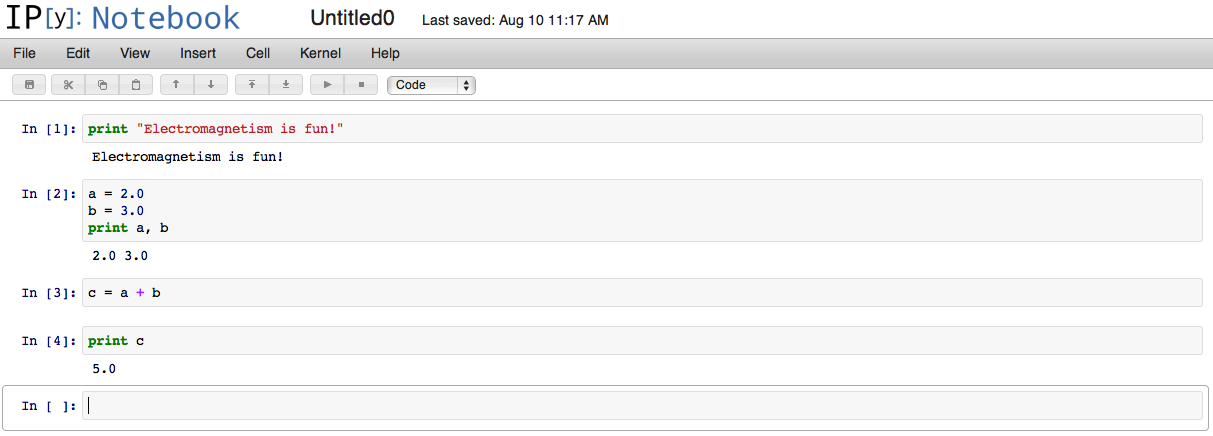
Task: Open the Cell menu
Action: coord(258,53)
